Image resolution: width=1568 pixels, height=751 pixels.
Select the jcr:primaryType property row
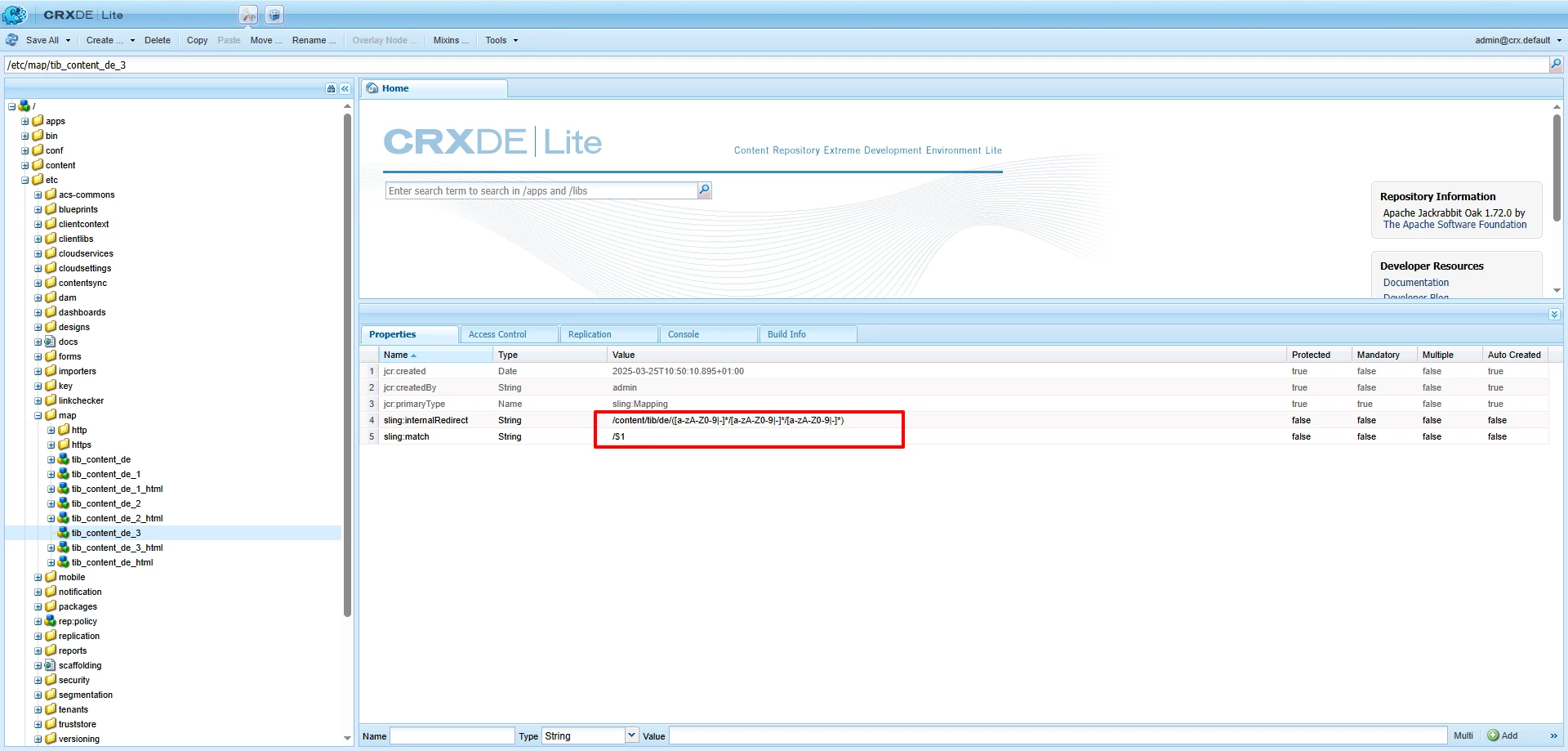pos(954,404)
